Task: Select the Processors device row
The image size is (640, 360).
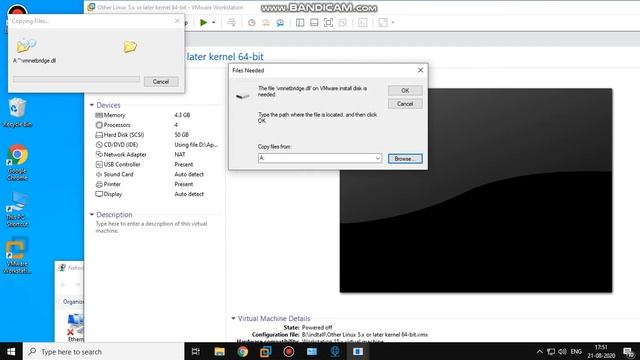Action: click(x=157, y=125)
